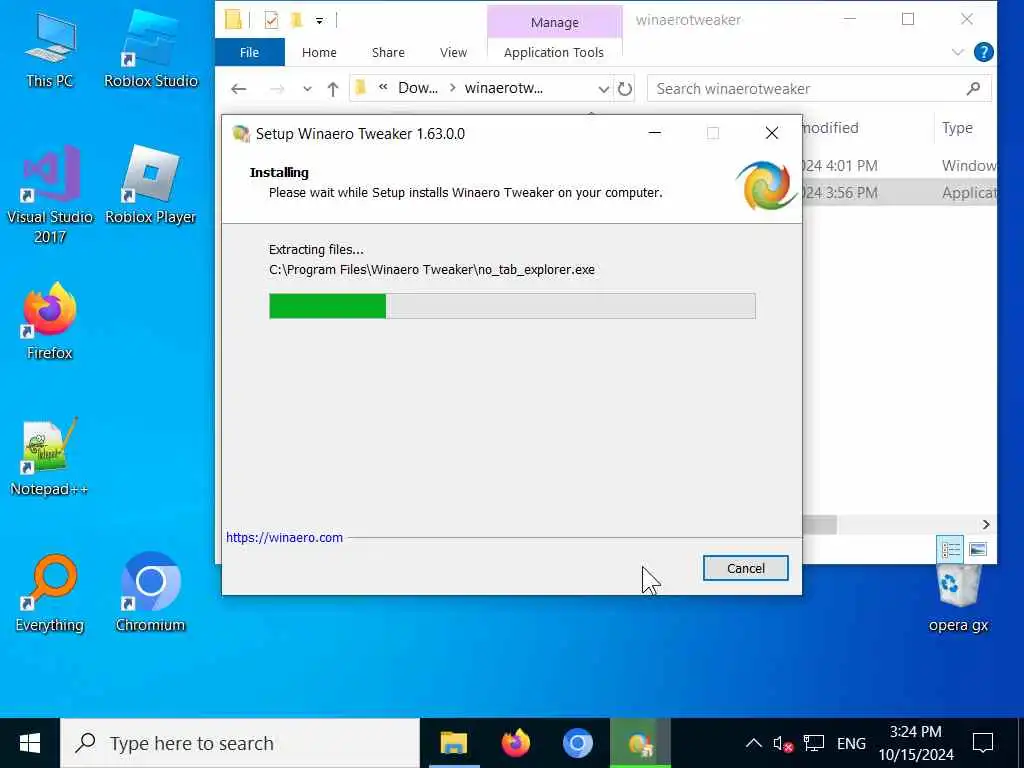Open the View ribbon tab
The image size is (1024, 768).
453,52
